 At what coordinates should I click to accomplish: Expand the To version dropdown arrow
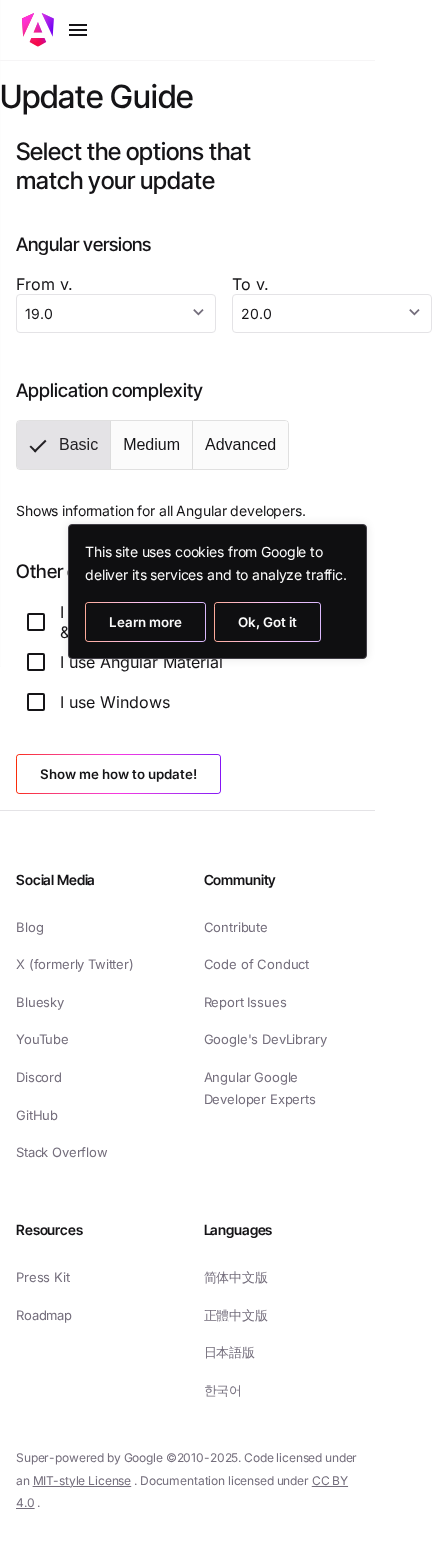[414, 313]
